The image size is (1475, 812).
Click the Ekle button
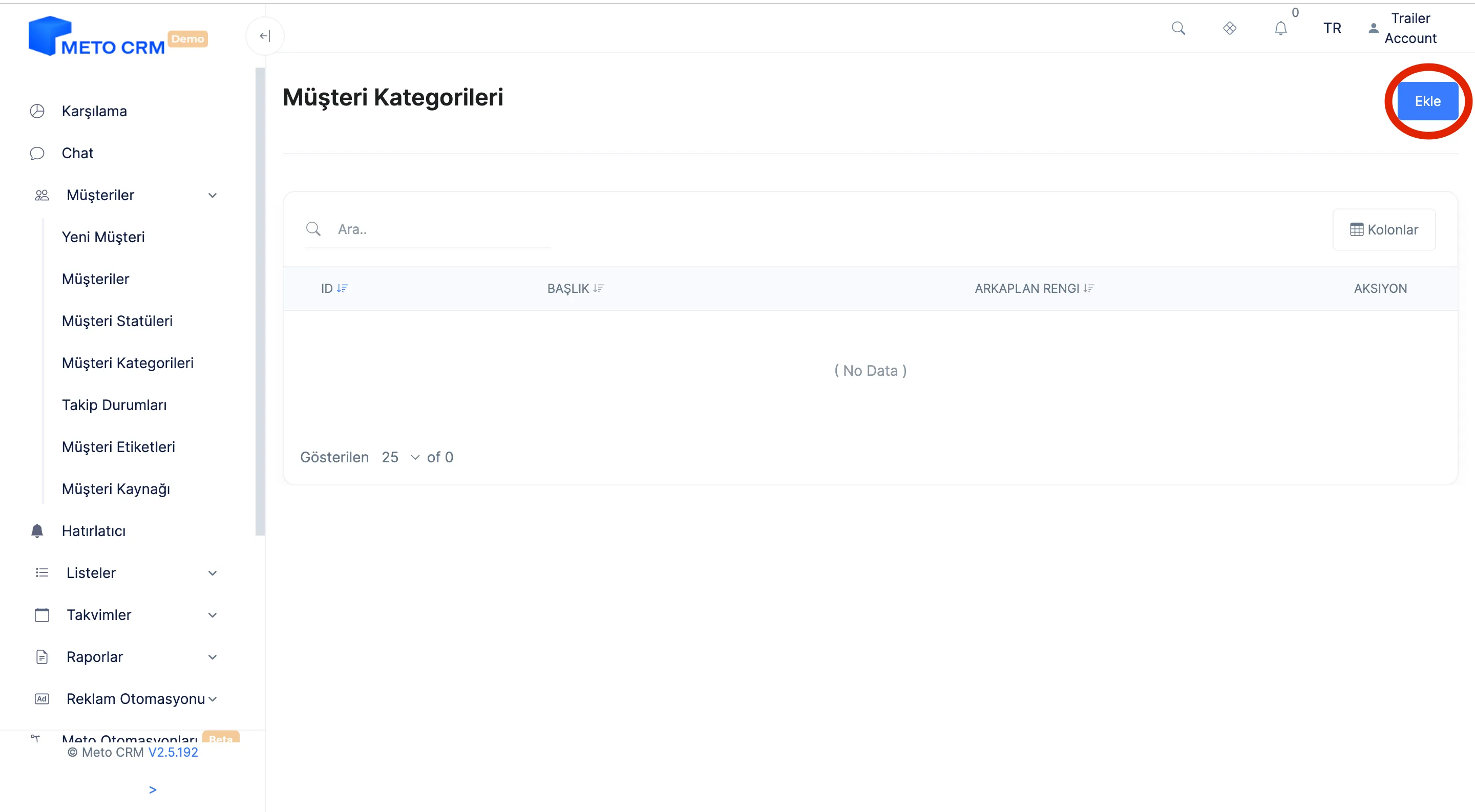tap(1427, 101)
